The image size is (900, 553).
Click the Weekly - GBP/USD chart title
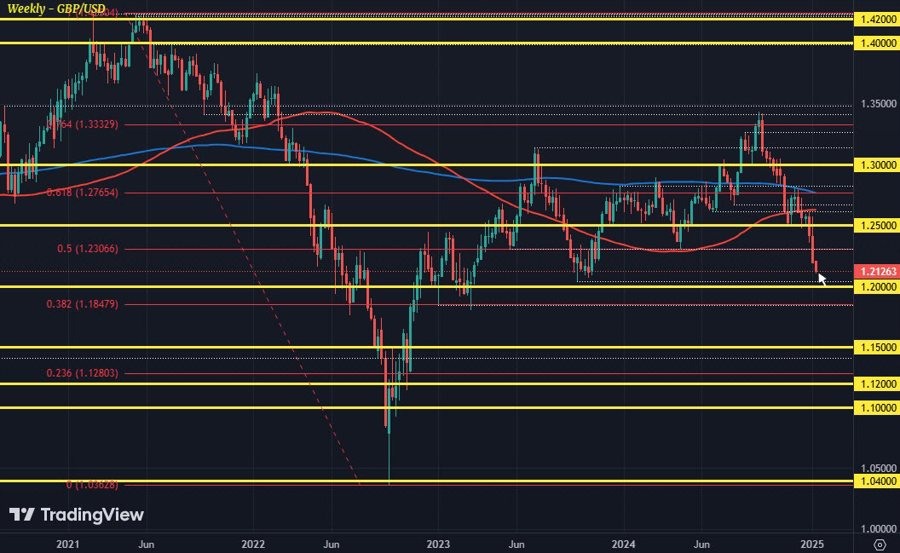56,8
